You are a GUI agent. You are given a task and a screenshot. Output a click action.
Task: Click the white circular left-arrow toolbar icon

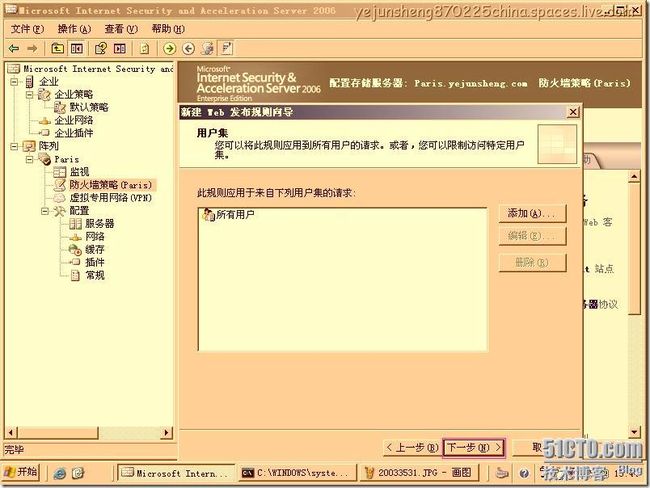(x=189, y=49)
